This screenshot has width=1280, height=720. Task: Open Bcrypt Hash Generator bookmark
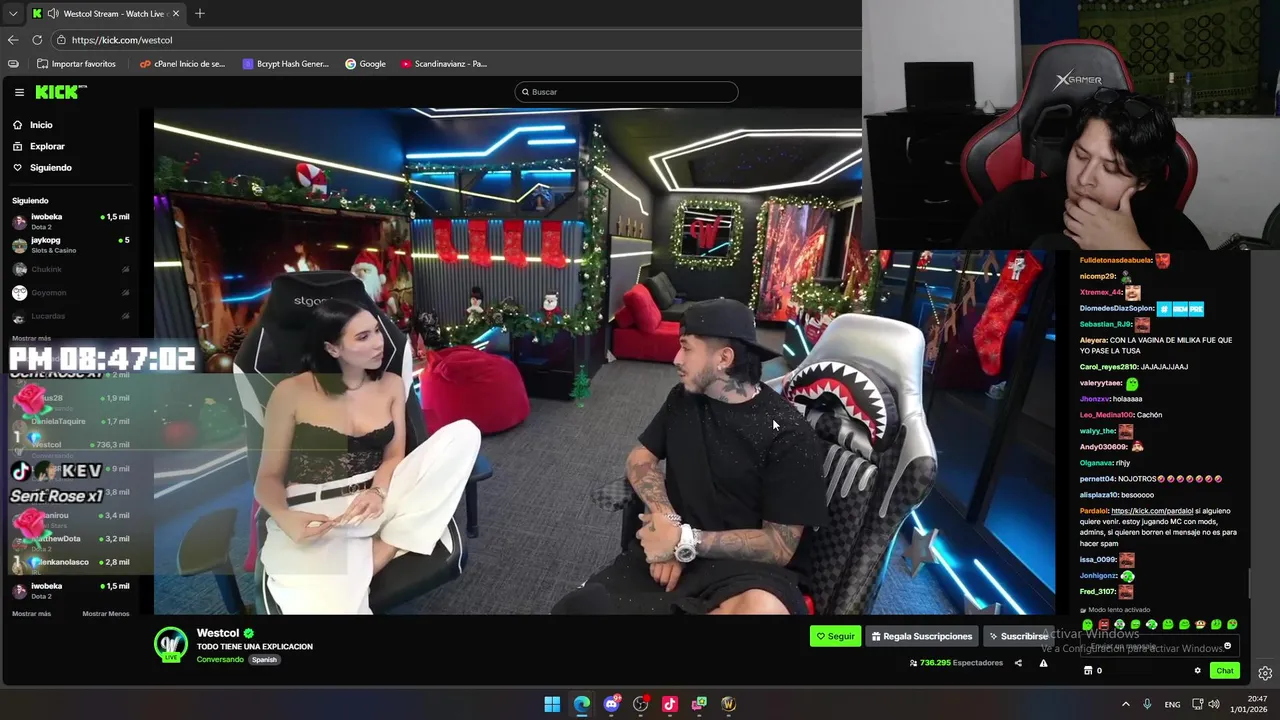[x=286, y=64]
